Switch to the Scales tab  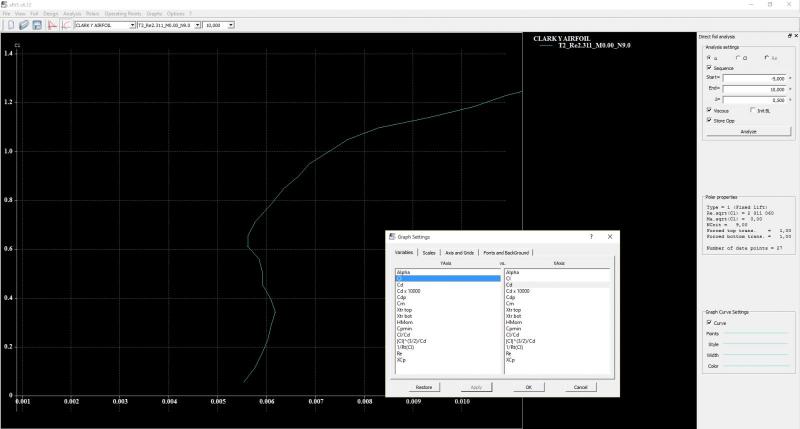pyautogui.click(x=428, y=253)
